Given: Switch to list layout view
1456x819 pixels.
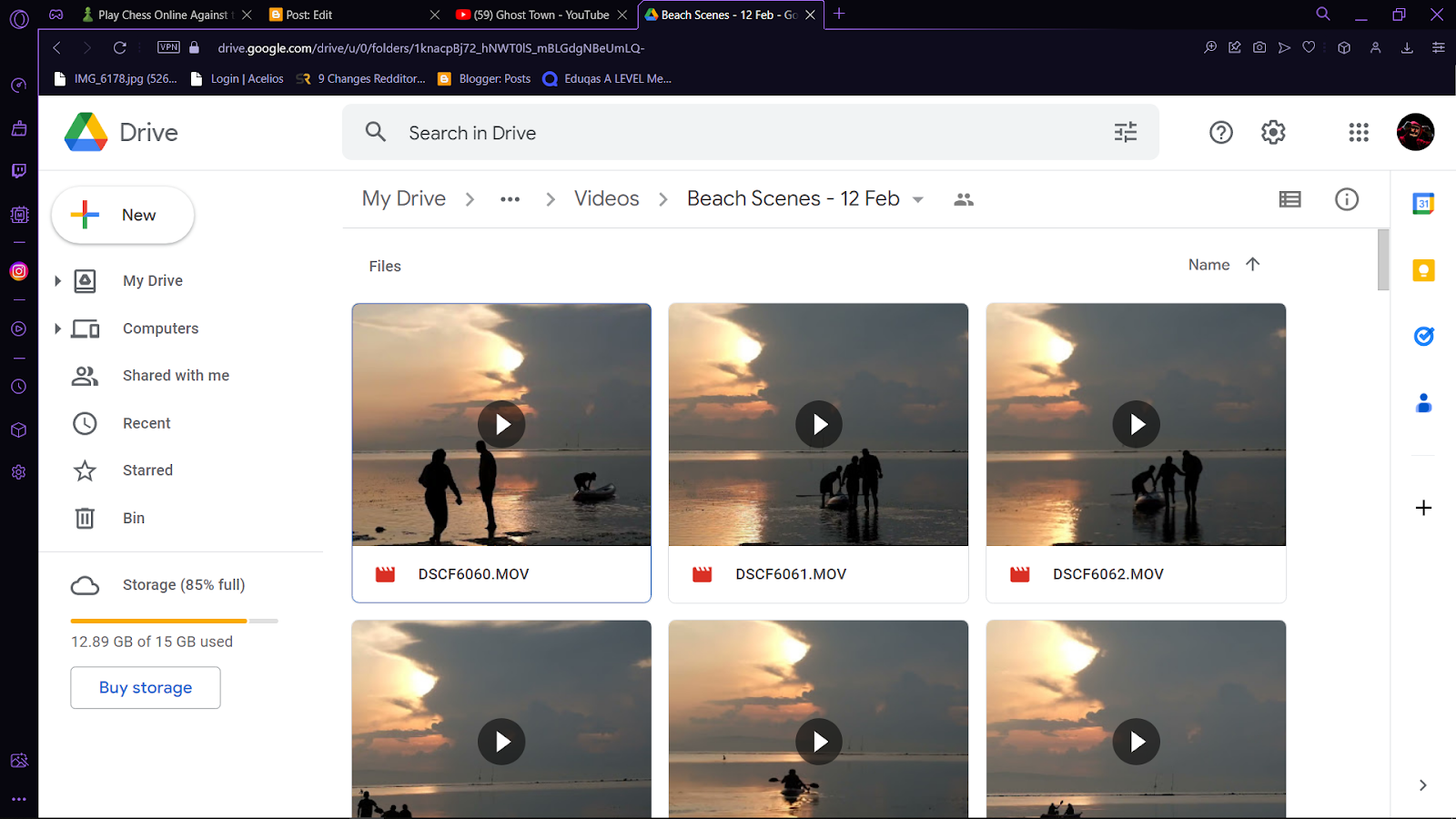Looking at the screenshot, I should pos(1289,199).
